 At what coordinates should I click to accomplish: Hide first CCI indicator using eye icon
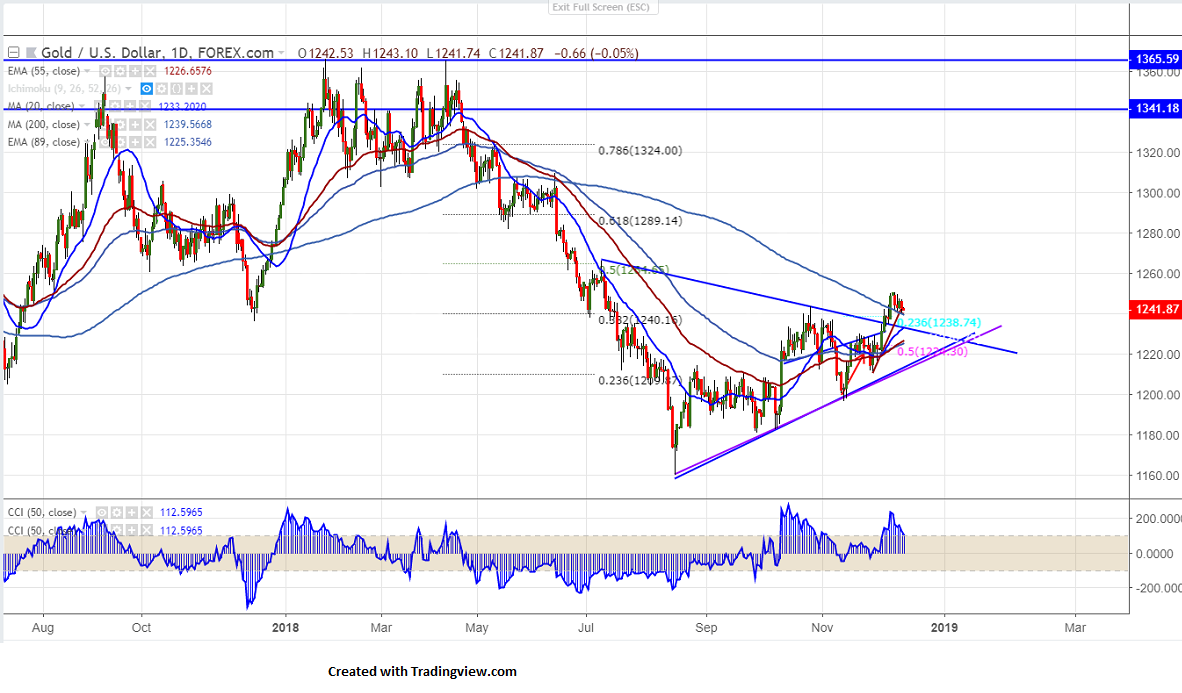(x=104, y=513)
